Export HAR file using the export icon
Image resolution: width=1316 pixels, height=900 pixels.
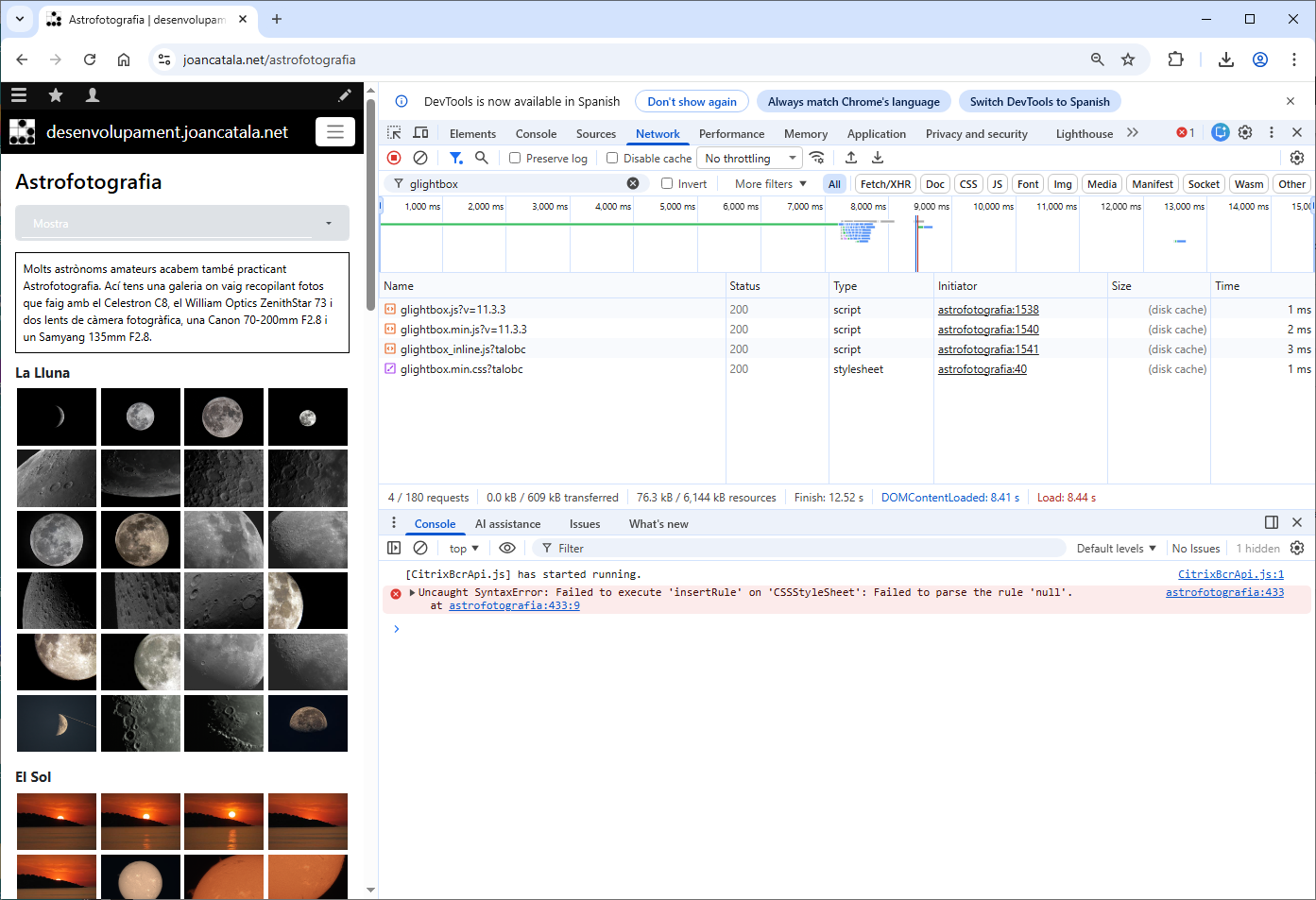pyautogui.click(x=851, y=158)
